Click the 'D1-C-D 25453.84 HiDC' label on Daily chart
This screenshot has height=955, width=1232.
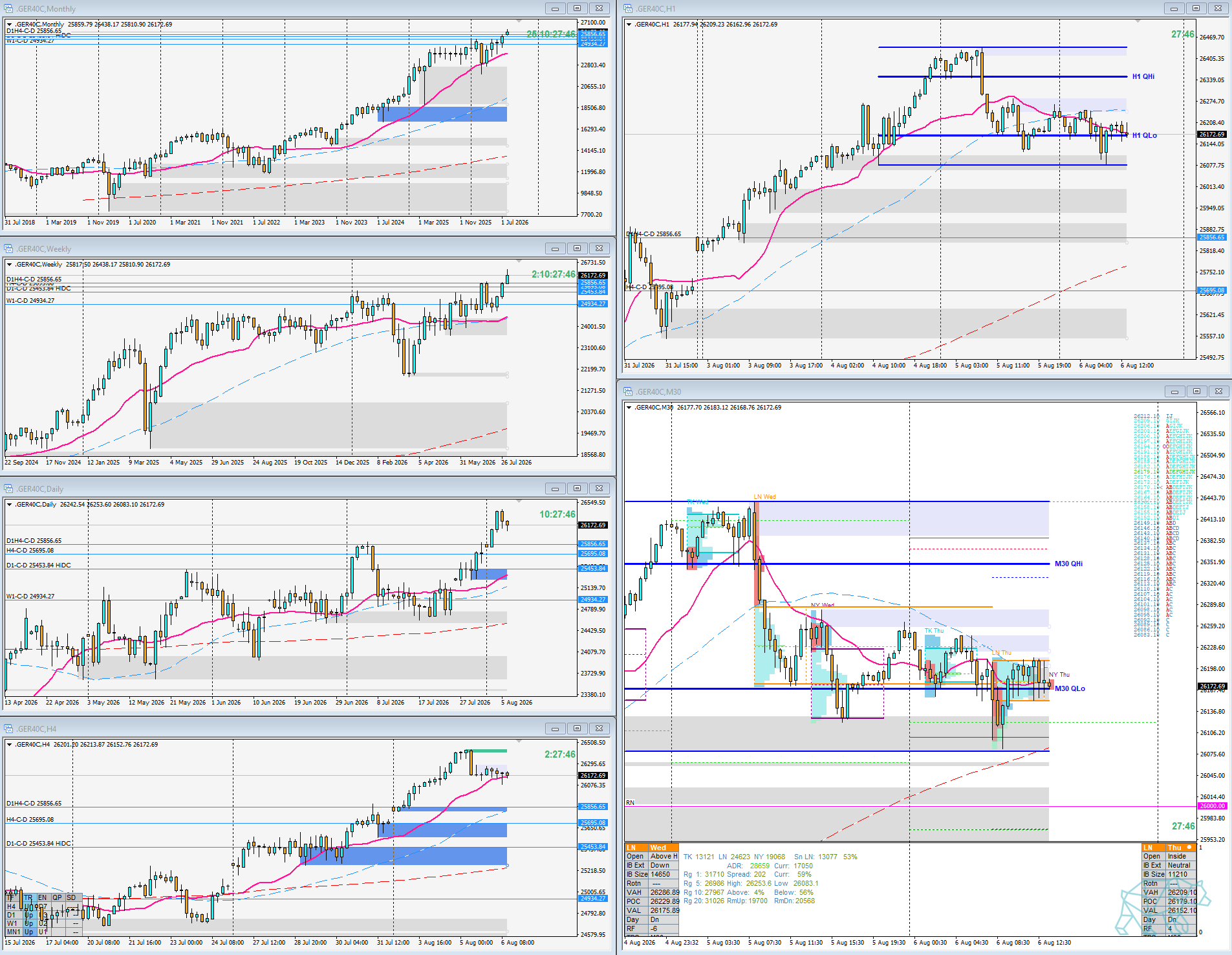[x=39, y=565]
